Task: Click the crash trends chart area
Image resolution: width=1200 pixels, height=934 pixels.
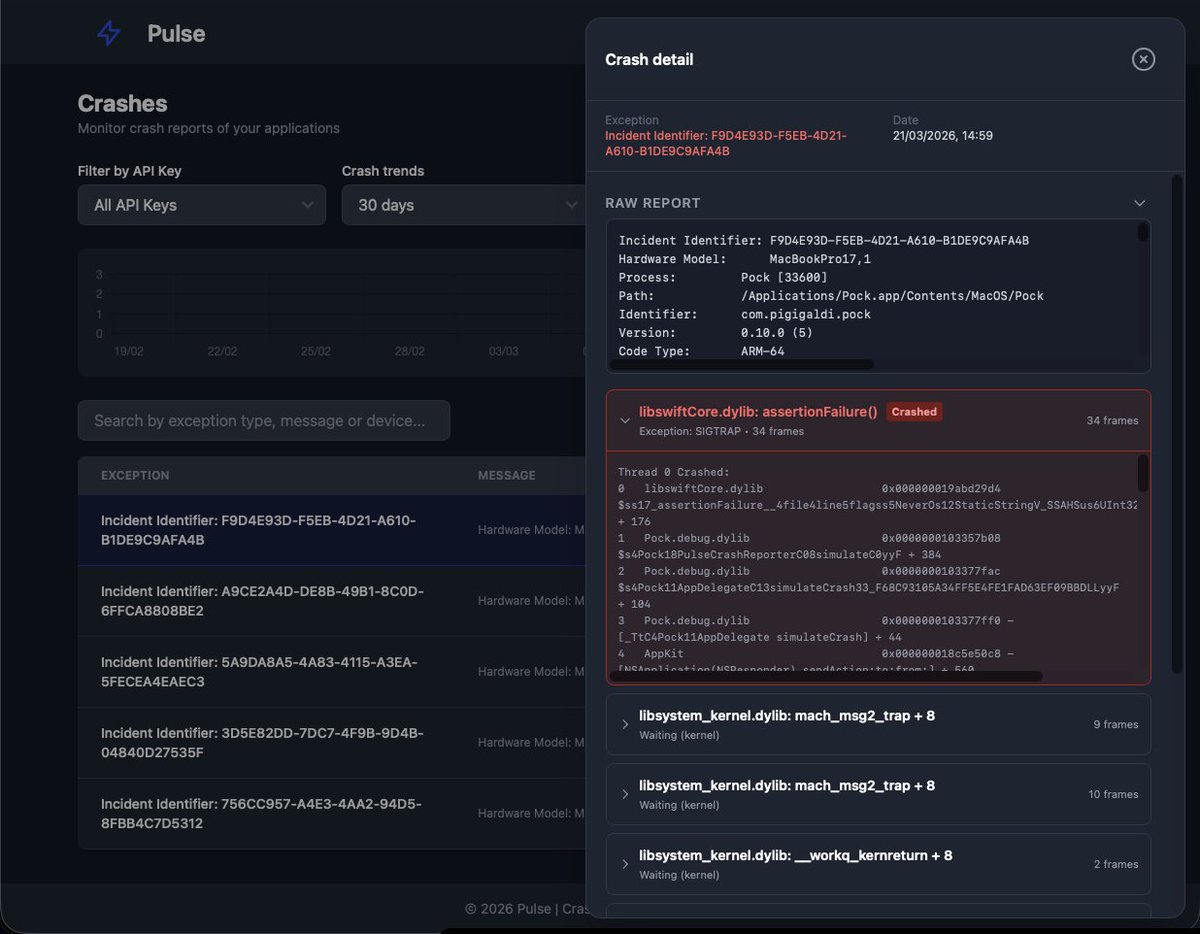Action: point(332,312)
